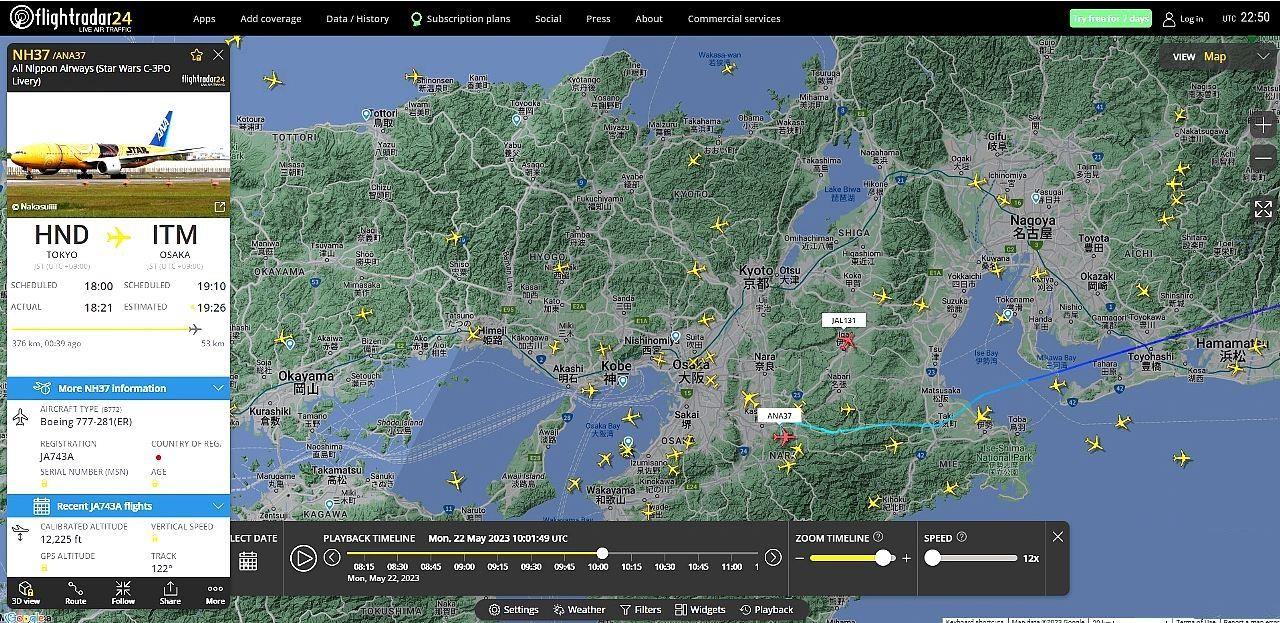Screen dimensions: 1280x623
Task: Click registration JA743A text
Action: pyautogui.click(x=57, y=457)
